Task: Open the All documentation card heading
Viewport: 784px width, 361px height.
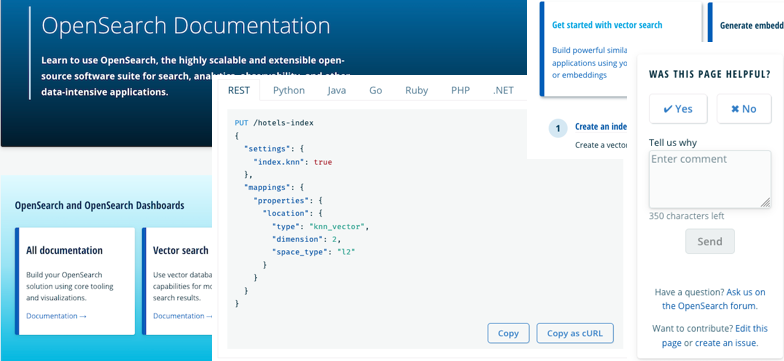Action: pyautogui.click(x=64, y=250)
